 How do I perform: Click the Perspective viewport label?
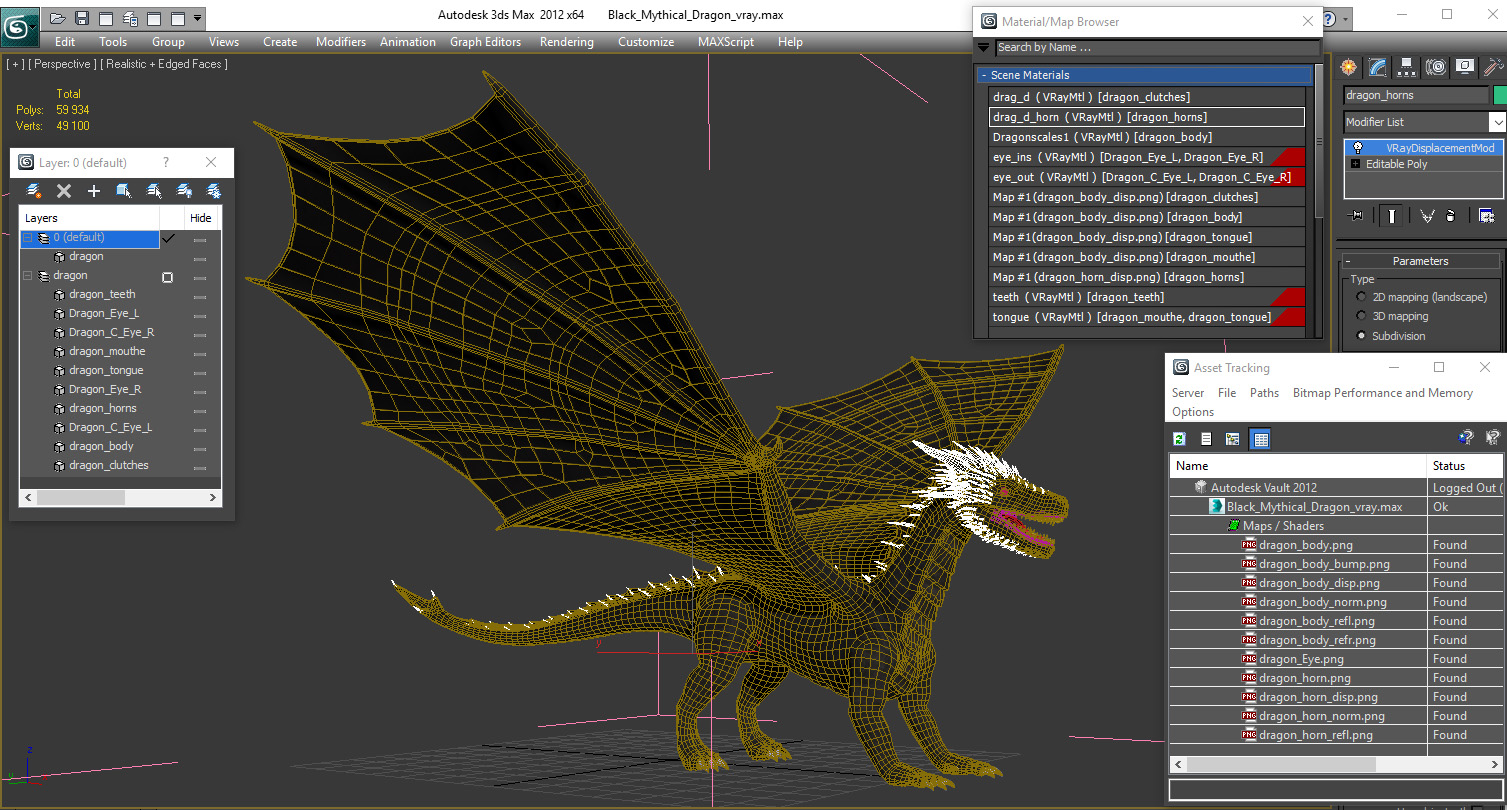point(63,64)
